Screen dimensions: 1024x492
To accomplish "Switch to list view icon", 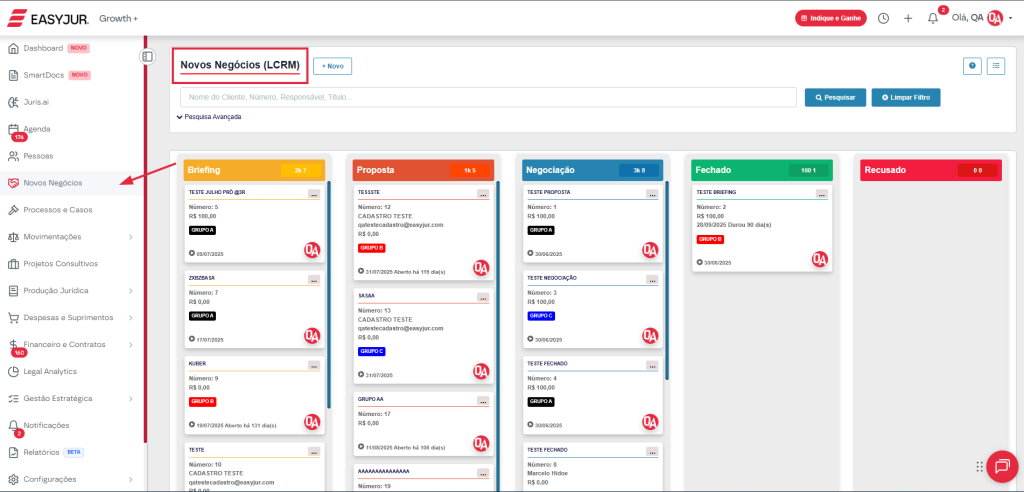I will [x=996, y=66].
